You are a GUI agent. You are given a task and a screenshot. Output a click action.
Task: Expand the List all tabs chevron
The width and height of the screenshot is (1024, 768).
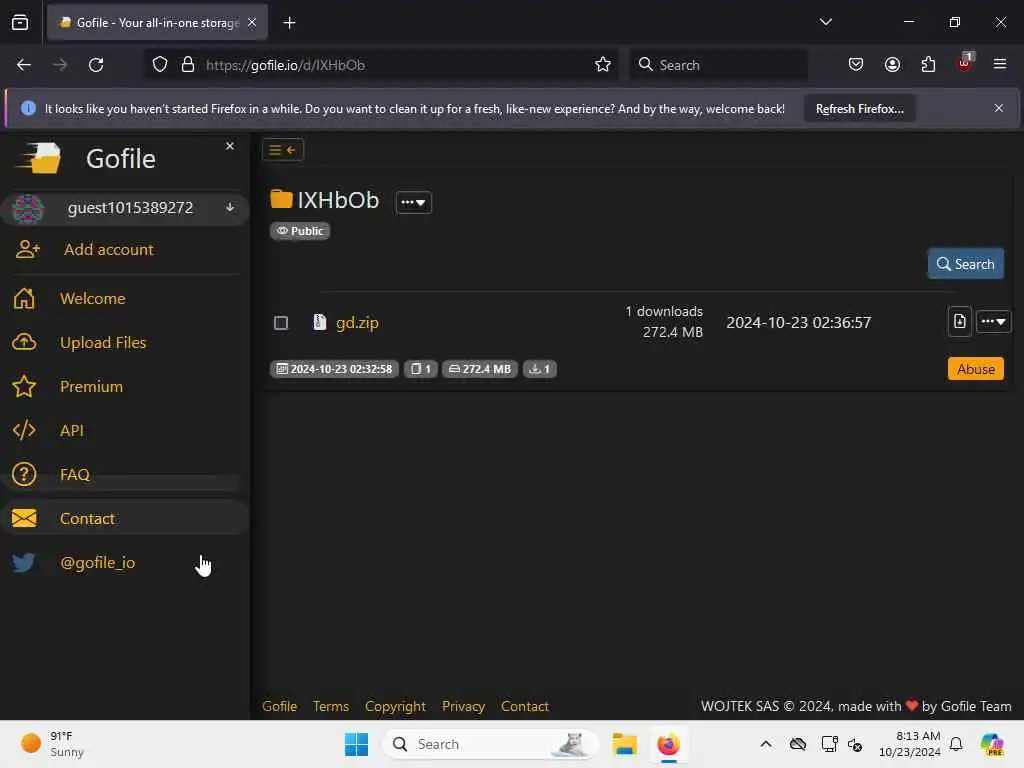point(825,22)
